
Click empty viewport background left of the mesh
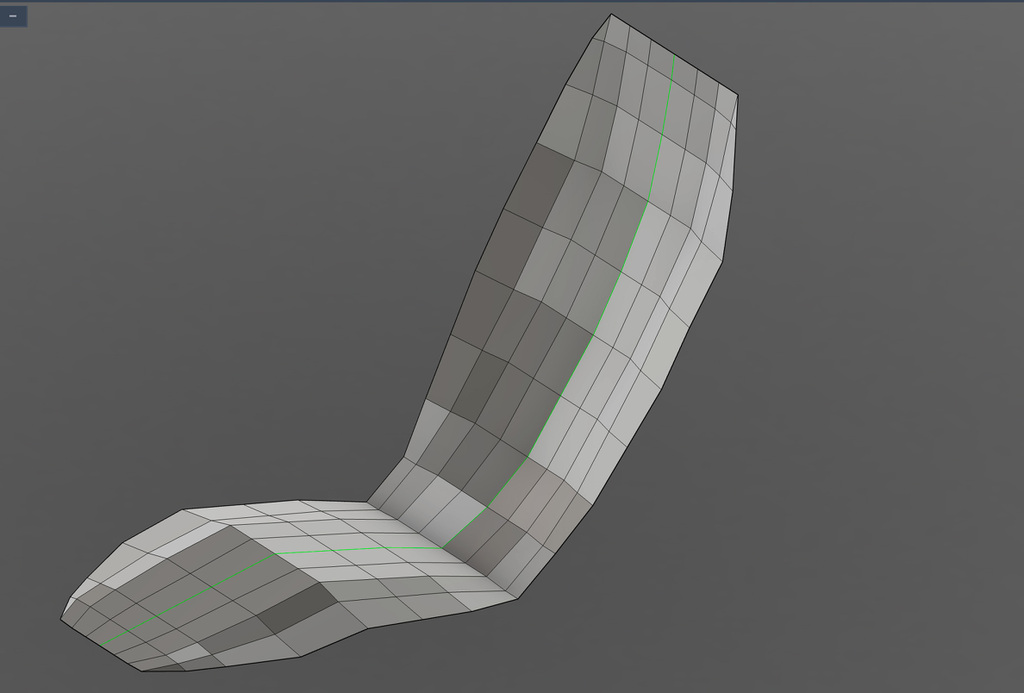(x=200, y=300)
